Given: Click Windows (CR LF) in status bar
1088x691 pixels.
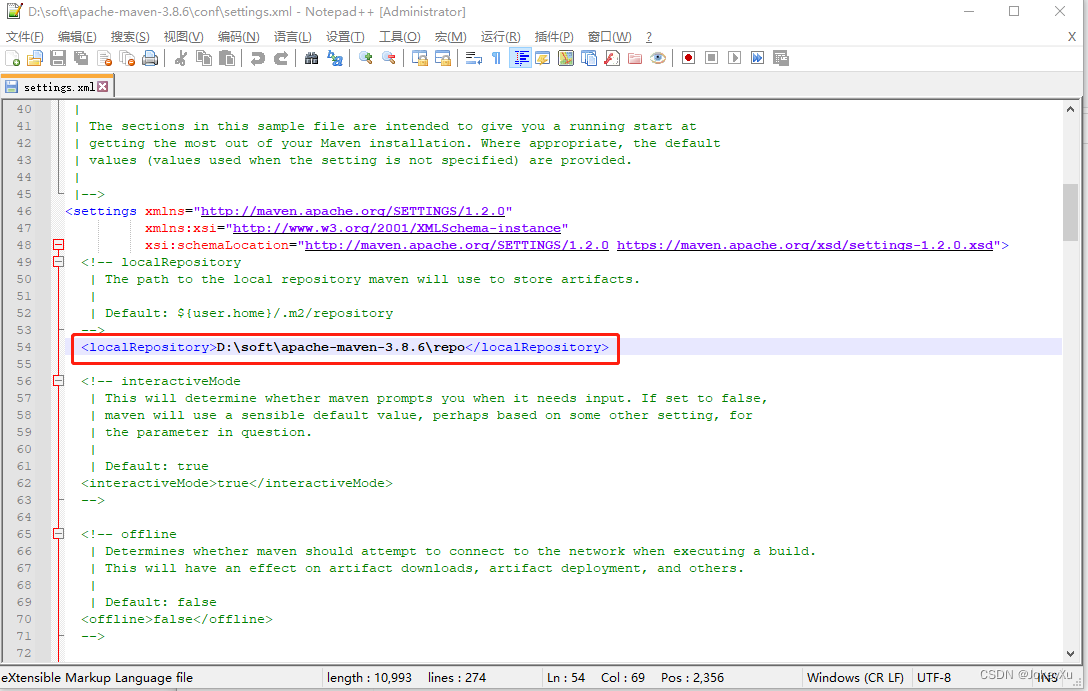Looking at the screenshot, I should (x=855, y=677).
